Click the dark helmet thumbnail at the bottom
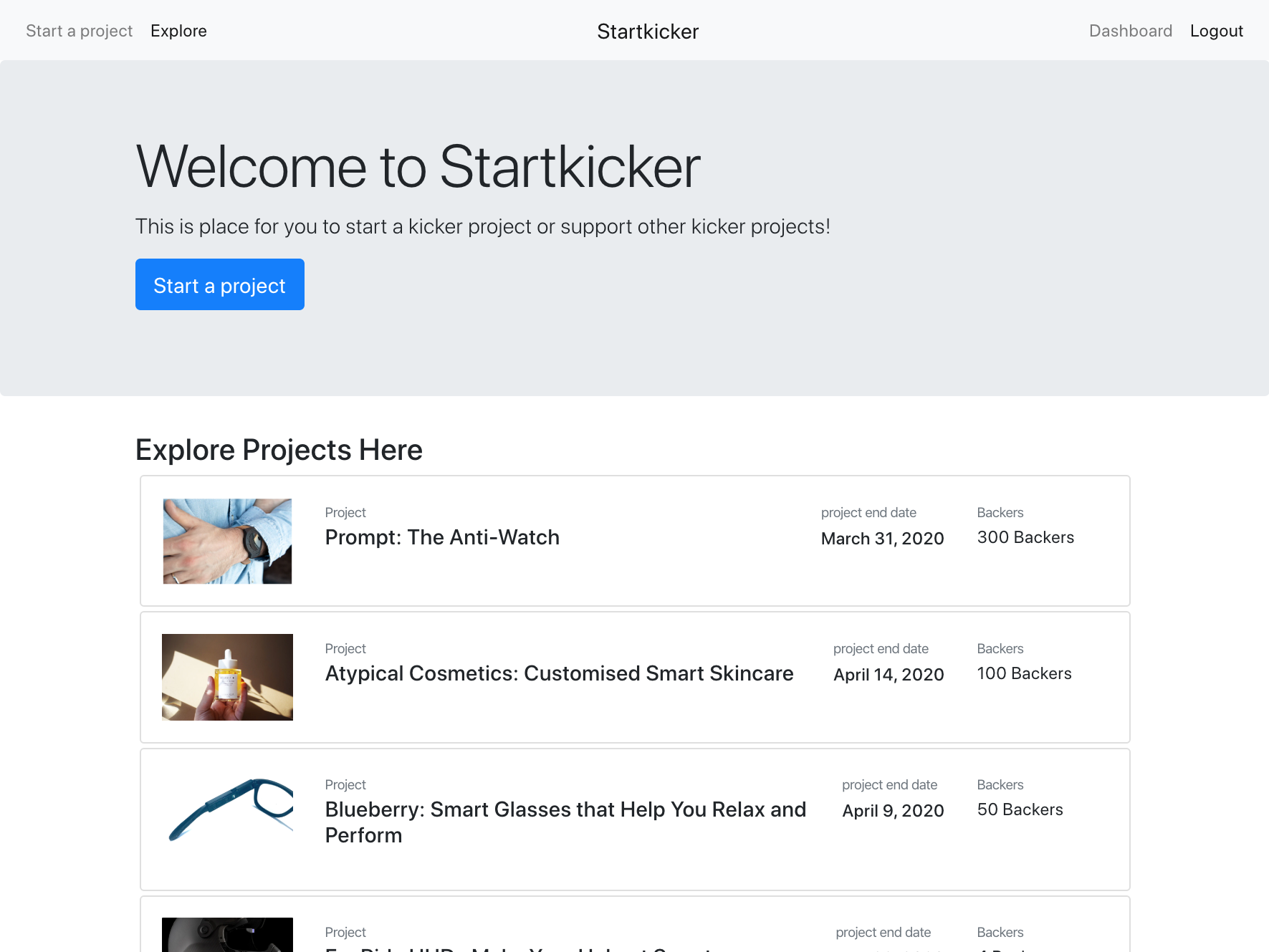Image resolution: width=1269 pixels, height=952 pixels. [x=227, y=934]
